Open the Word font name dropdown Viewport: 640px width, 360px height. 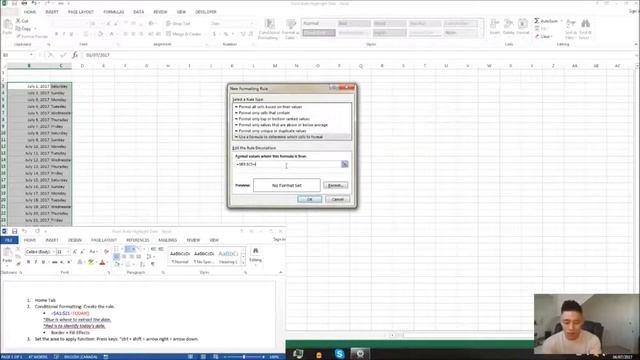tap(53, 252)
